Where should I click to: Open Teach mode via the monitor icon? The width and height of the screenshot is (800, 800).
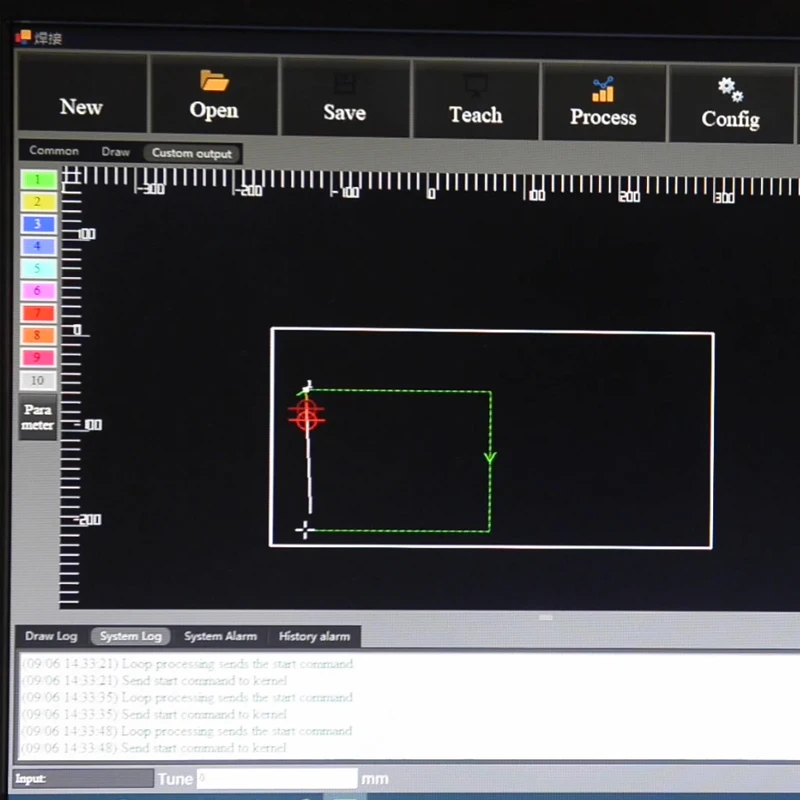(475, 99)
